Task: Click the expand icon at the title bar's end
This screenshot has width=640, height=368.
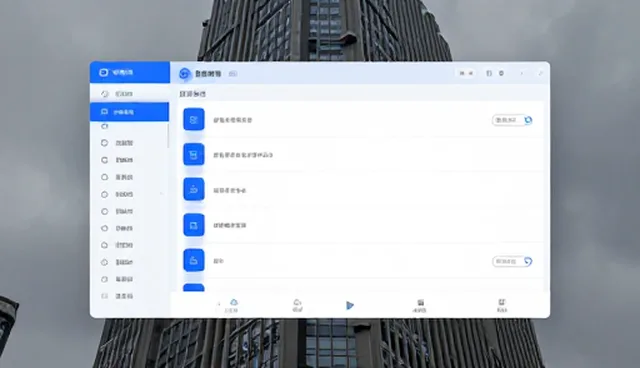Action: (x=540, y=73)
